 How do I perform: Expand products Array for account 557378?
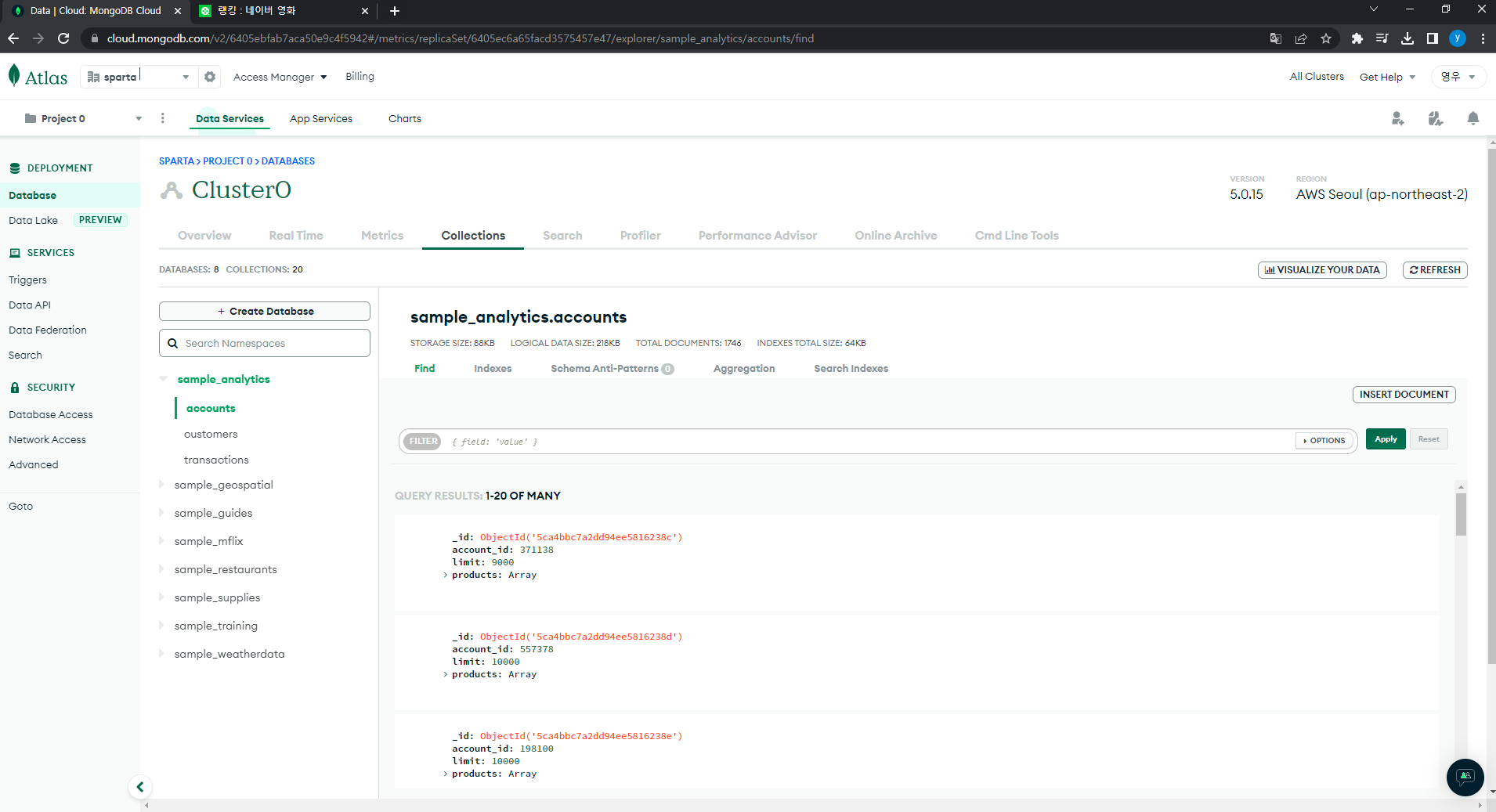pyautogui.click(x=446, y=674)
